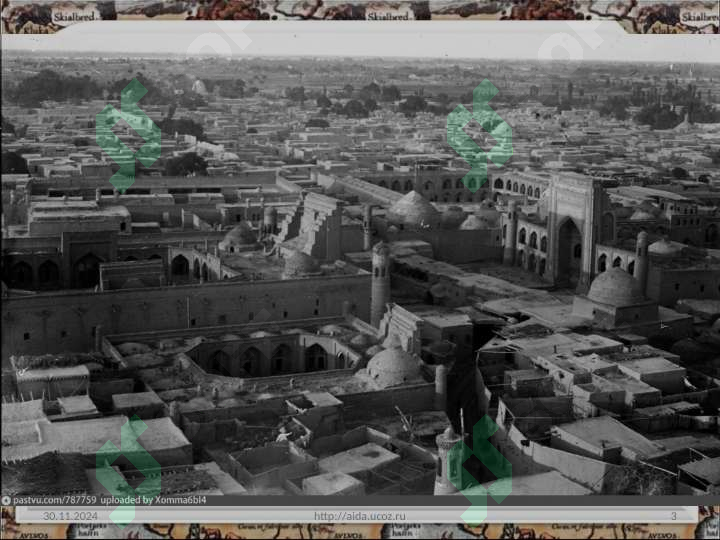This screenshot has width=720, height=540.
Task: Click the pastvu.com/787759 source caption
Action: click(x=55, y=500)
